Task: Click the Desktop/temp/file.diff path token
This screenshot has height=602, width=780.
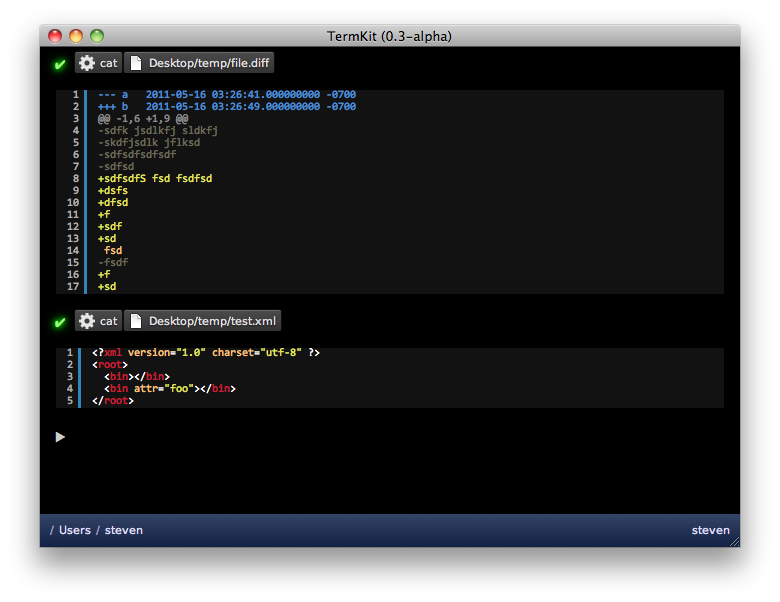Action: coord(209,63)
